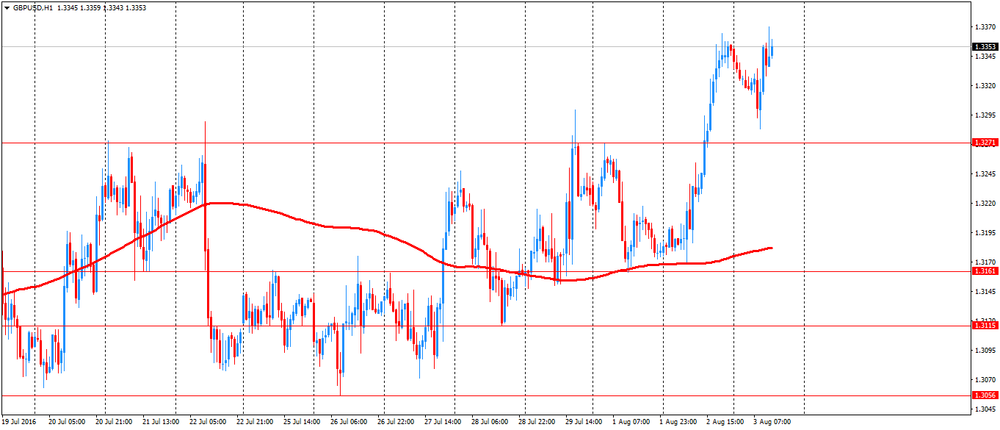Viewport: 1000px width, 430px height.
Task: Click the 28 Jul 22:00 time label
Action: tap(538, 422)
